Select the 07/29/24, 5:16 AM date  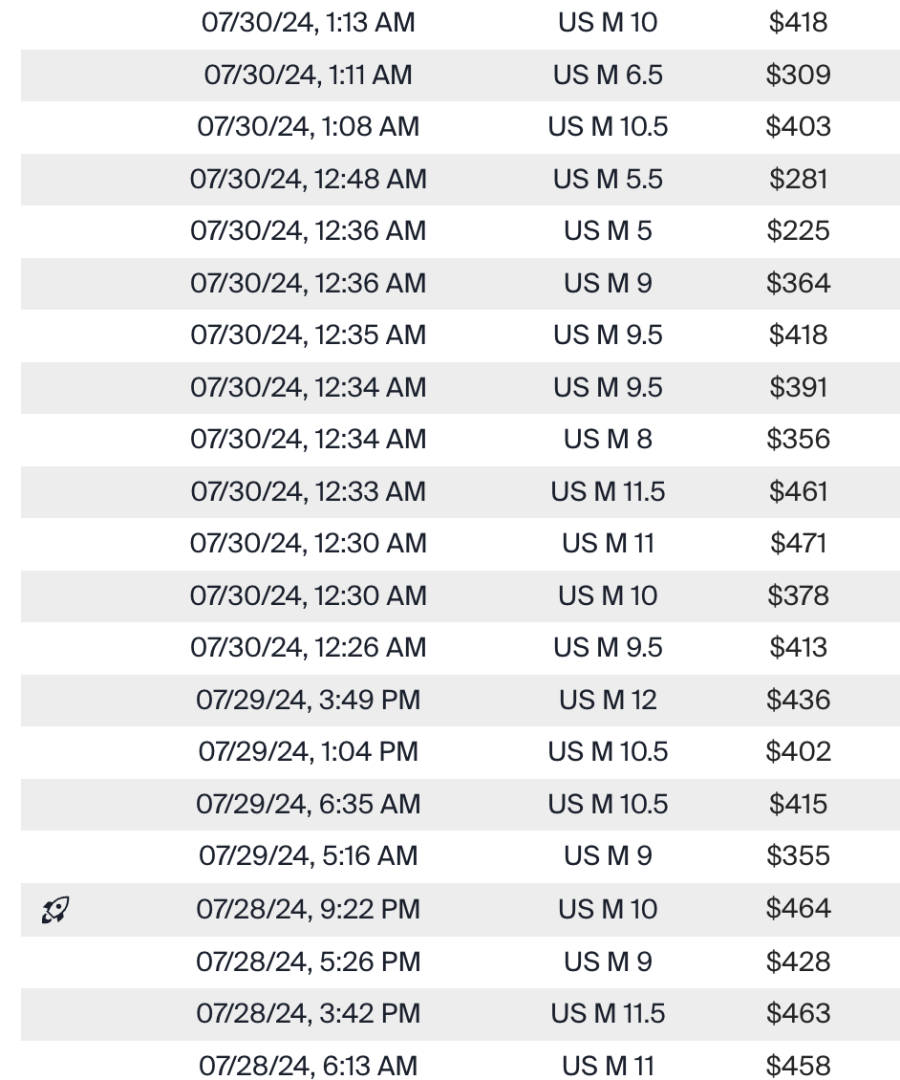click(x=308, y=857)
